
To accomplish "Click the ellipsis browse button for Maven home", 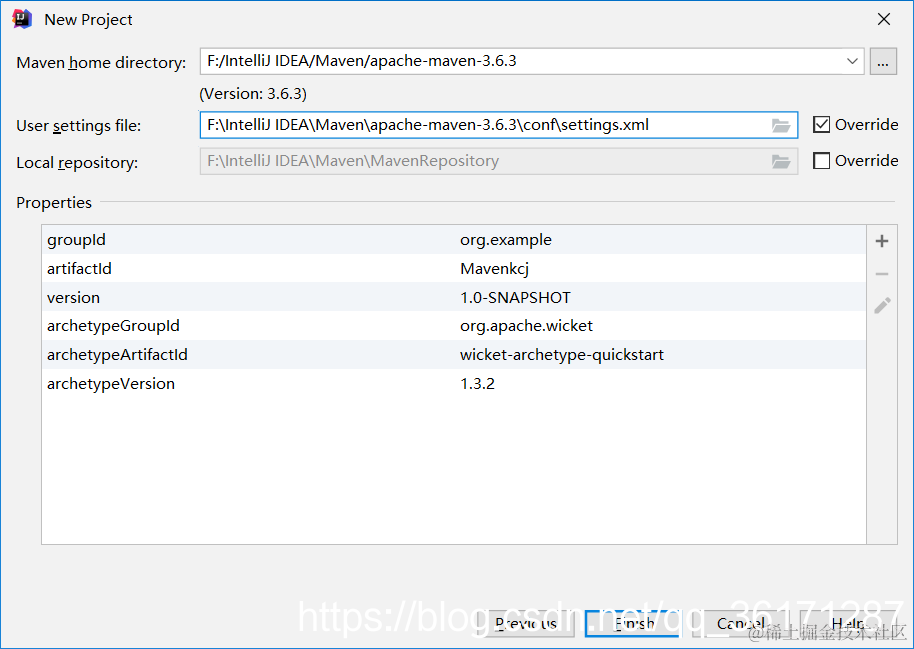I will 883,61.
